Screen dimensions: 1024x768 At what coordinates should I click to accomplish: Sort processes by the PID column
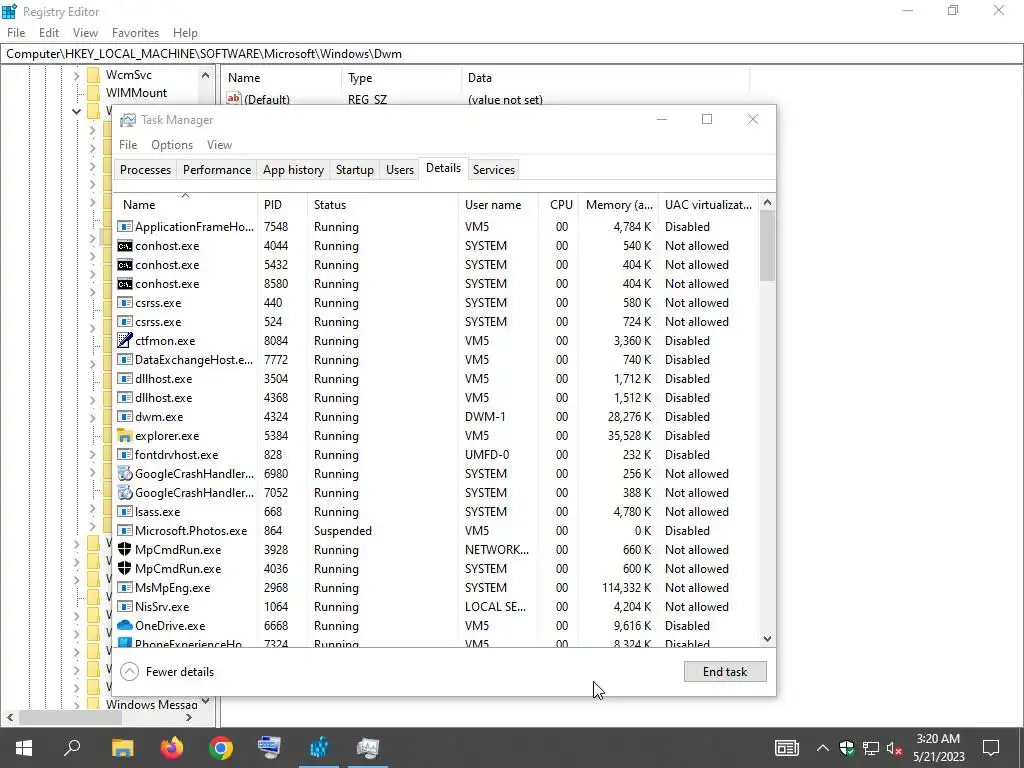coord(282,204)
